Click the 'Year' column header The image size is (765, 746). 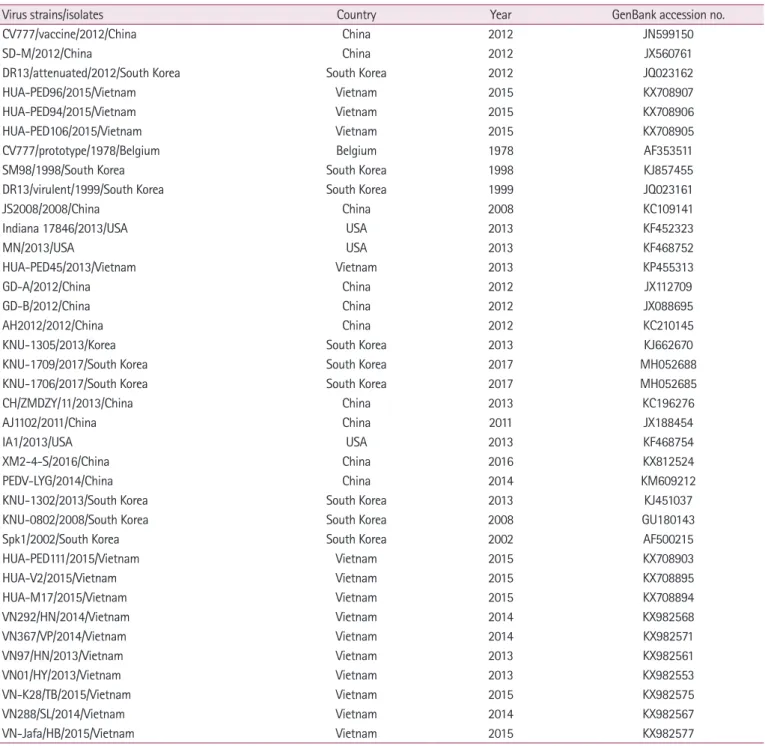[x=501, y=15]
